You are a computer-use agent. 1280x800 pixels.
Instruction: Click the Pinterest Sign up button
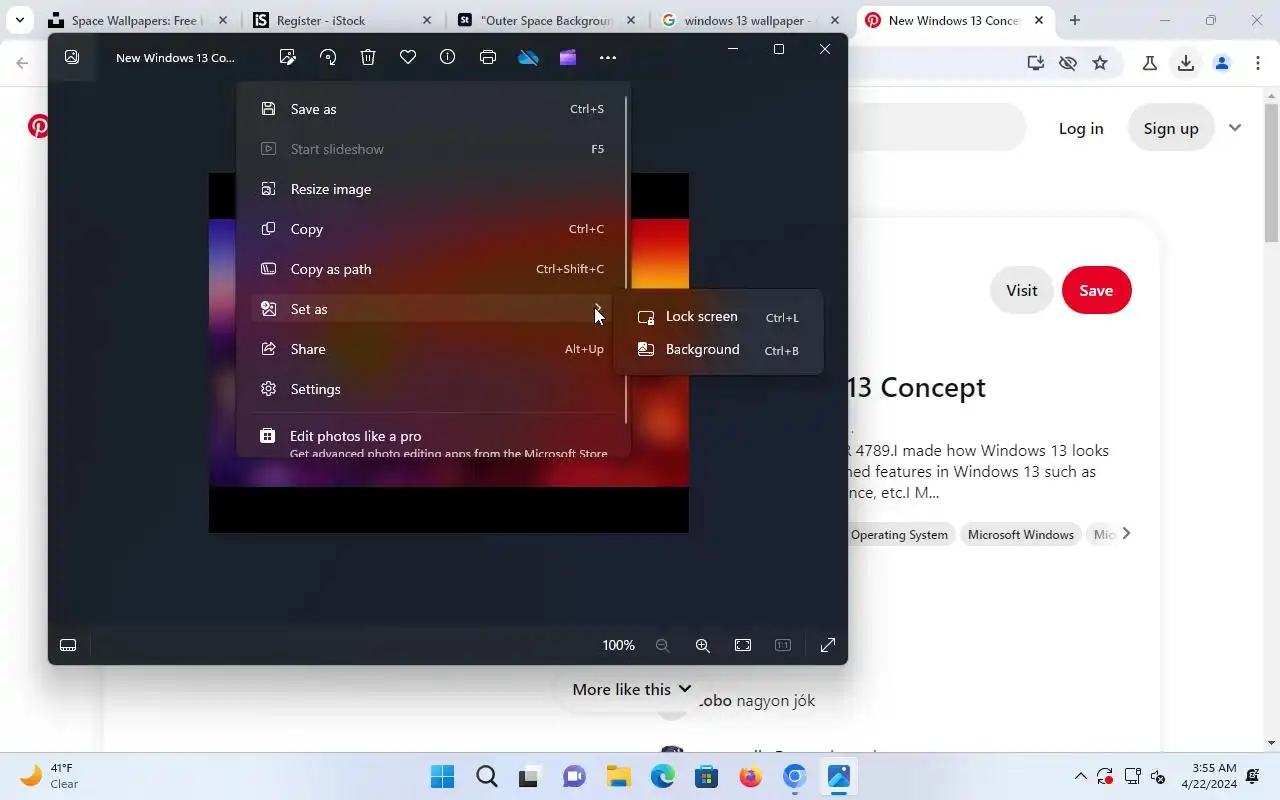(1171, 128)
